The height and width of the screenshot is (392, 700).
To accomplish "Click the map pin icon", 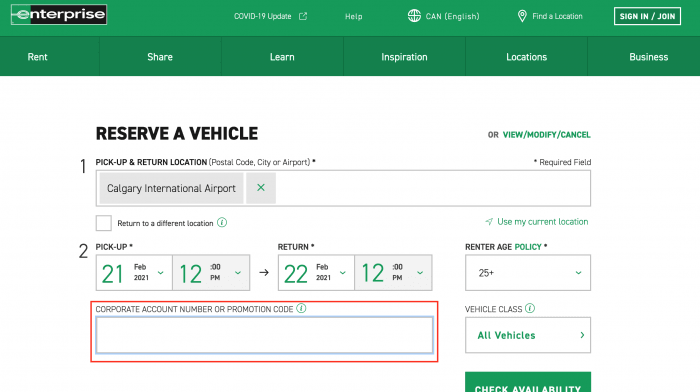I will 522,16.
